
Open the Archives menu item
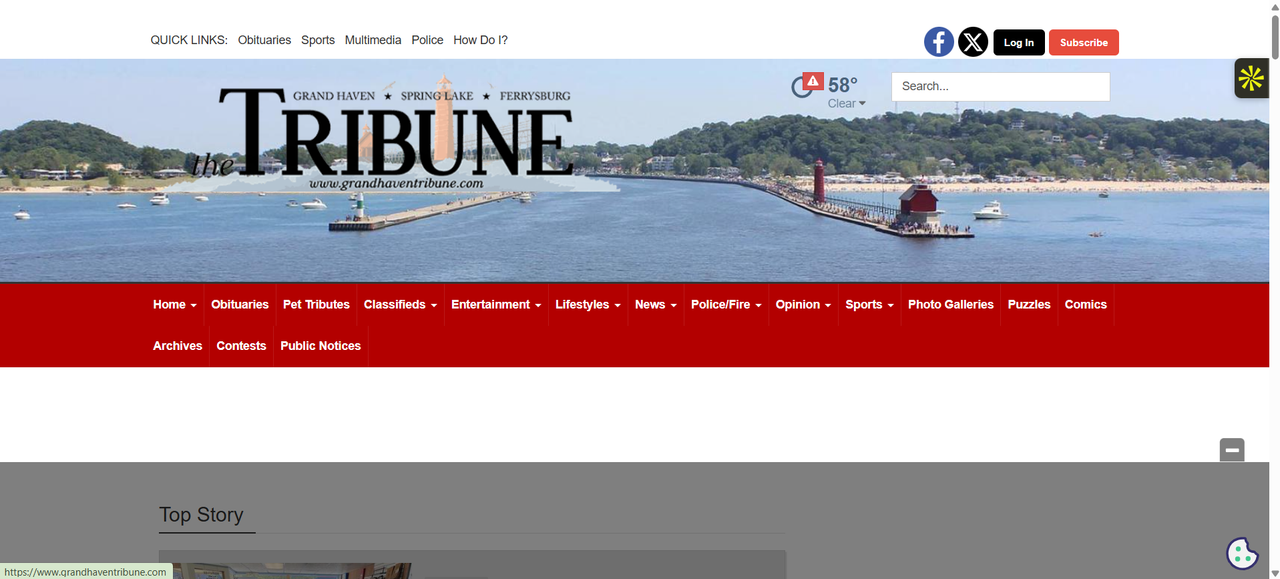coord(178,346)
